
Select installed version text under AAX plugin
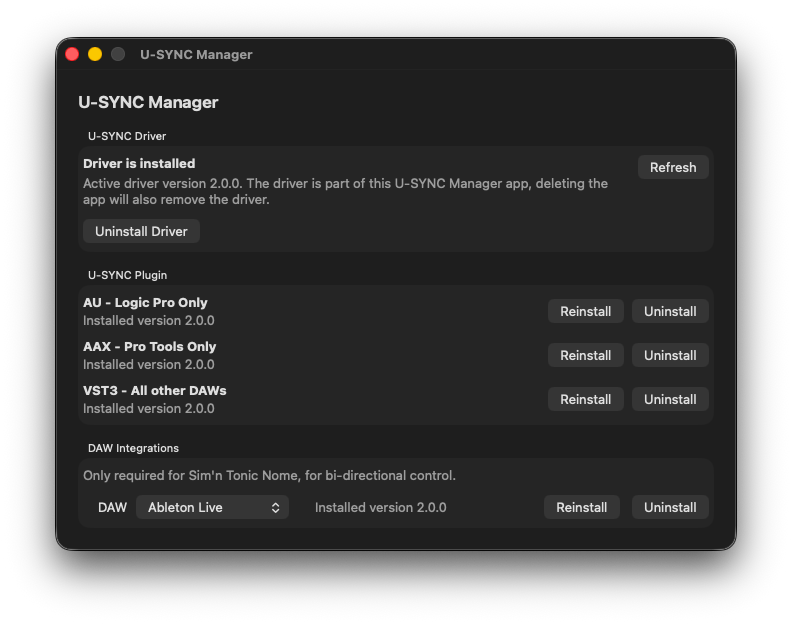pos(148,364)
